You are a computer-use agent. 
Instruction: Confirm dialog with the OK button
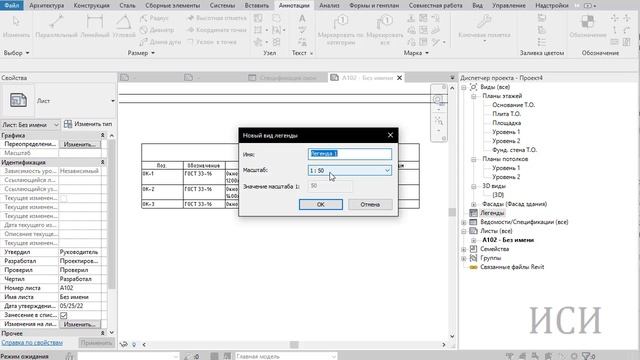tap(321, 204)
